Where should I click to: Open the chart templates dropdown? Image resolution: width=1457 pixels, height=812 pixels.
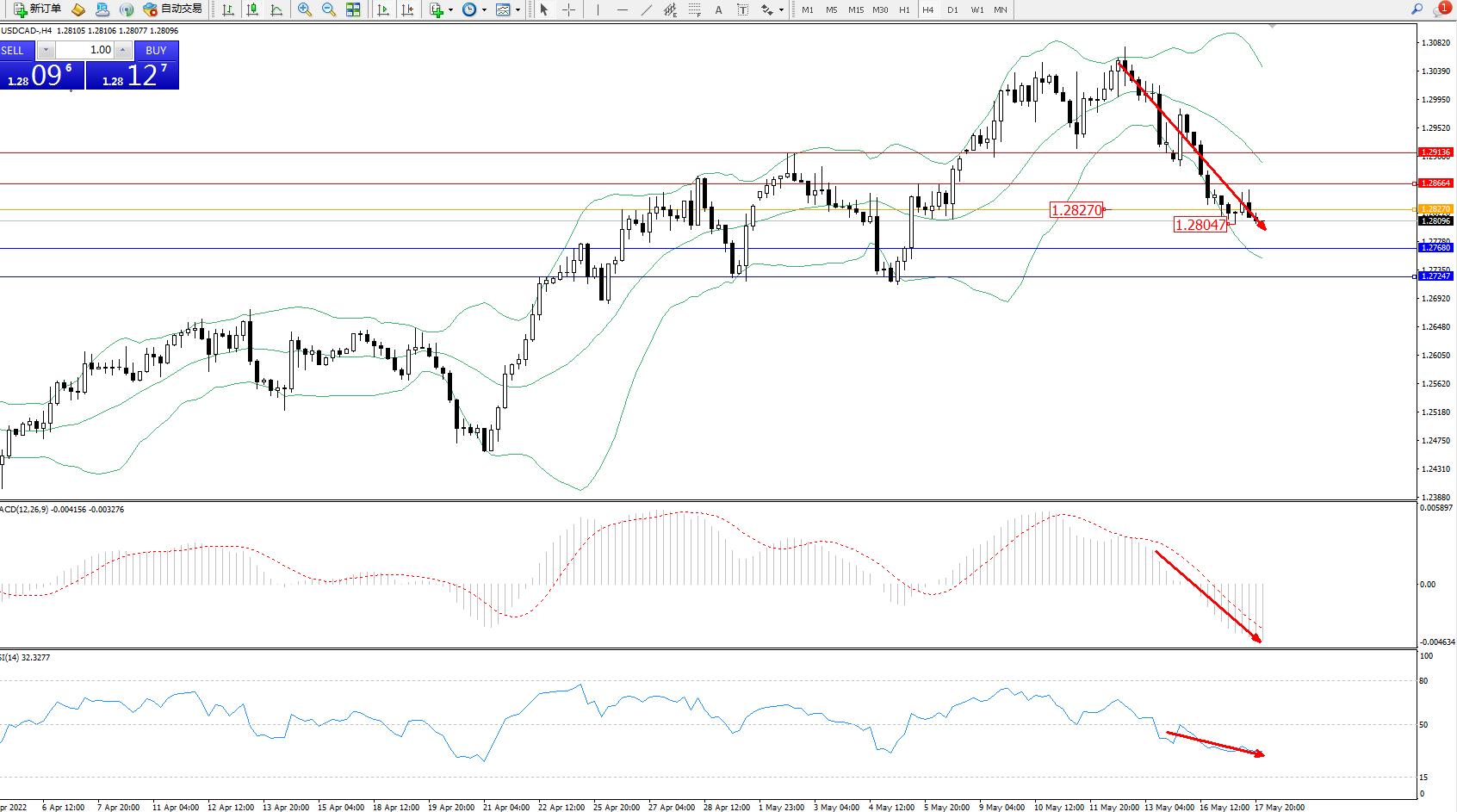coord(518,10)
